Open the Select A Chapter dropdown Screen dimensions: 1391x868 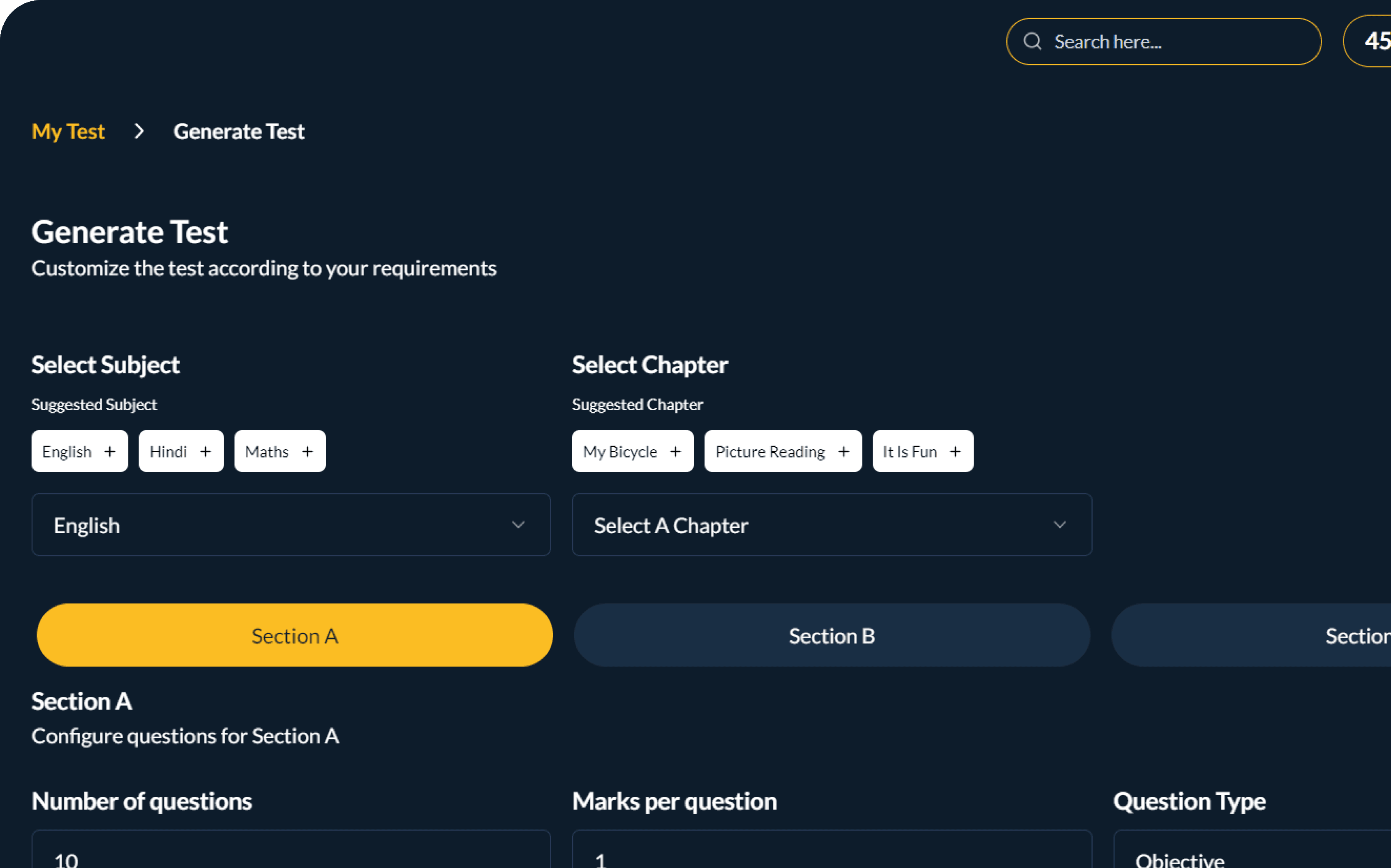coord(832,525)
